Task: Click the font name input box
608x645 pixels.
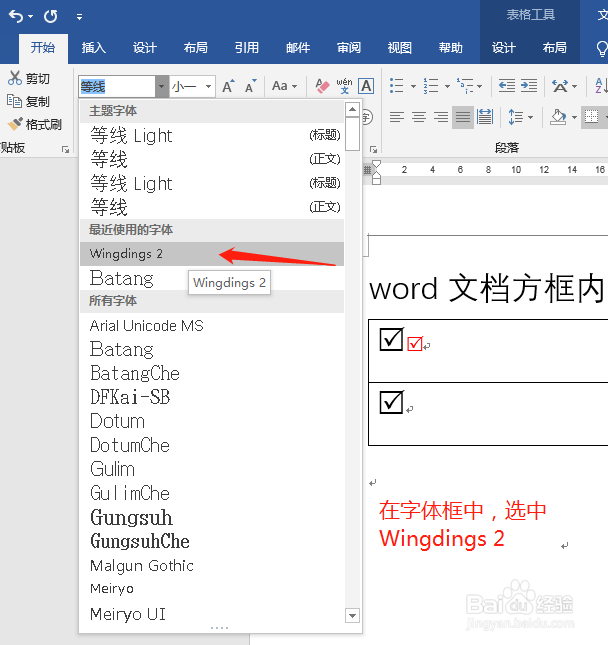Action: pyautogui.click(x=117, y=86)
